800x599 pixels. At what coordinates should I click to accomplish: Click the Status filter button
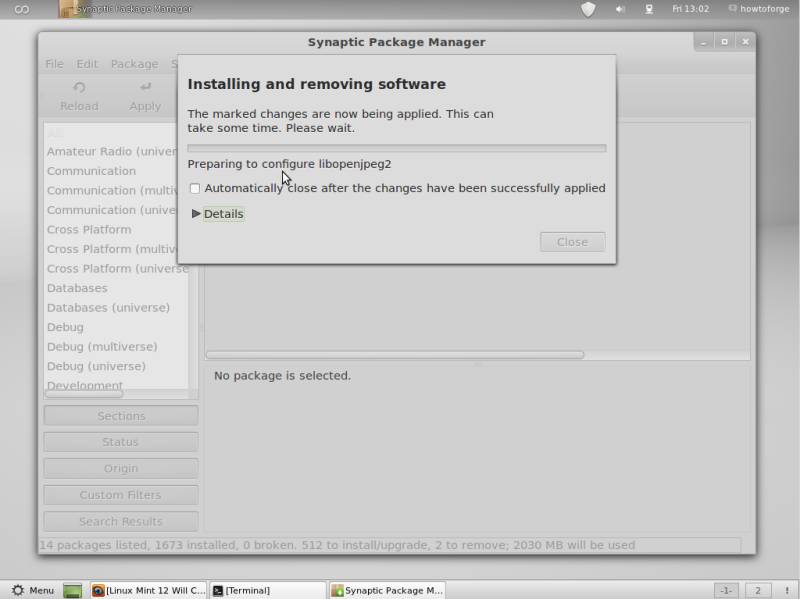coord(121,442)
